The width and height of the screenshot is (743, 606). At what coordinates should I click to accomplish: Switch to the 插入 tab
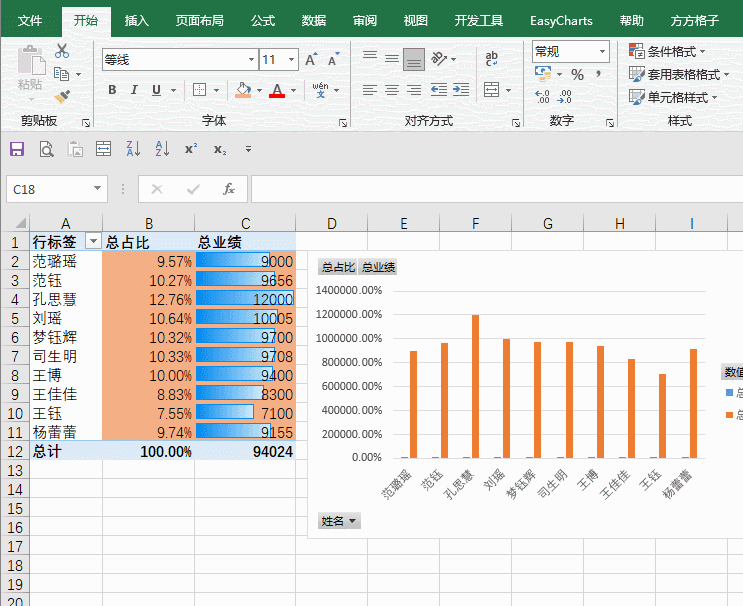[136, 20]
